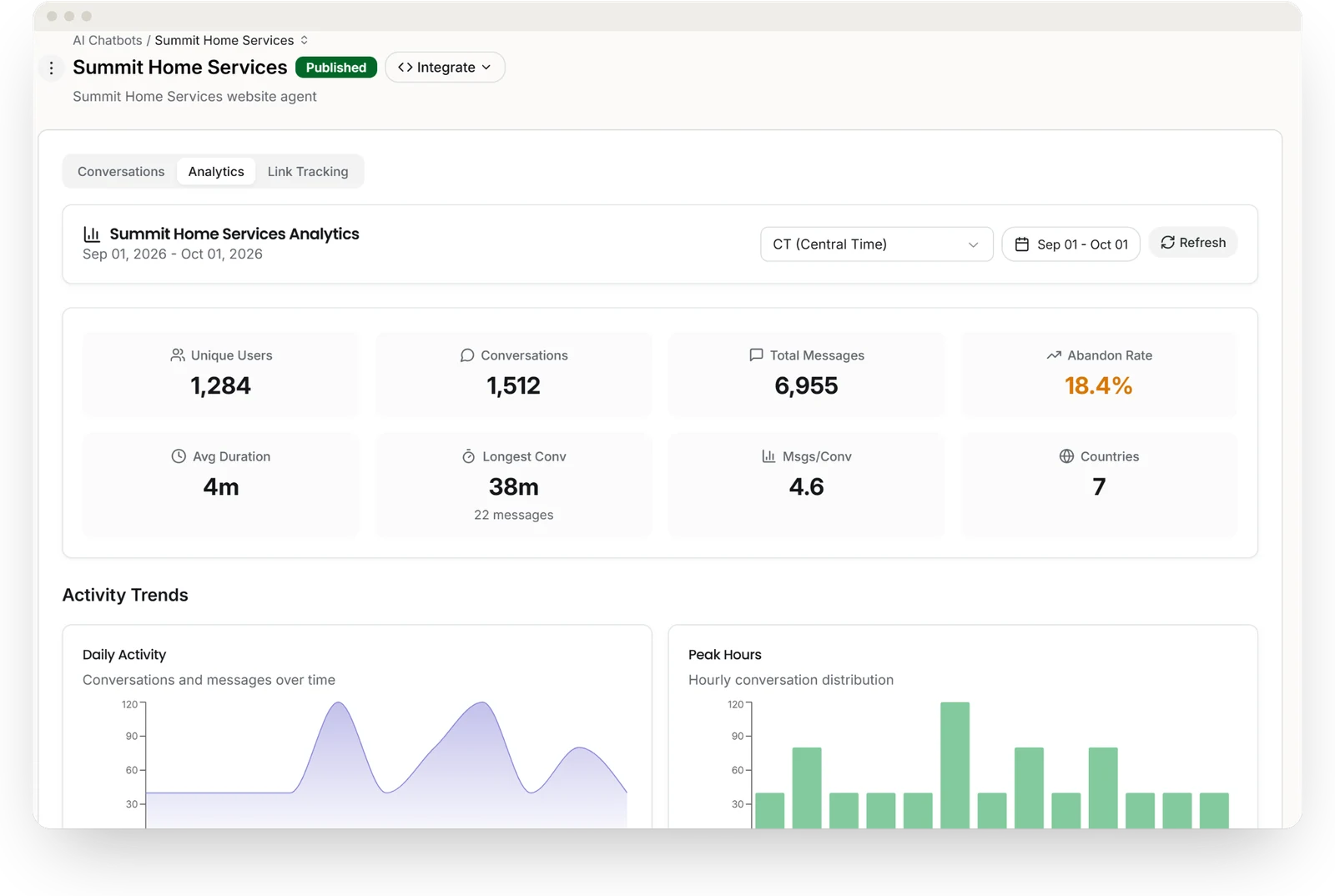Click the 22 messages text

514,516
